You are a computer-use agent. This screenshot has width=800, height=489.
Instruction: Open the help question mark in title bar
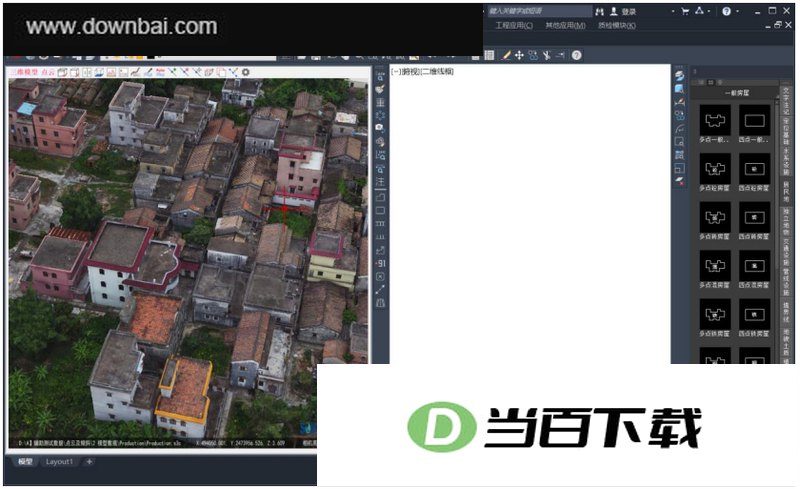[x=727, y=11]
